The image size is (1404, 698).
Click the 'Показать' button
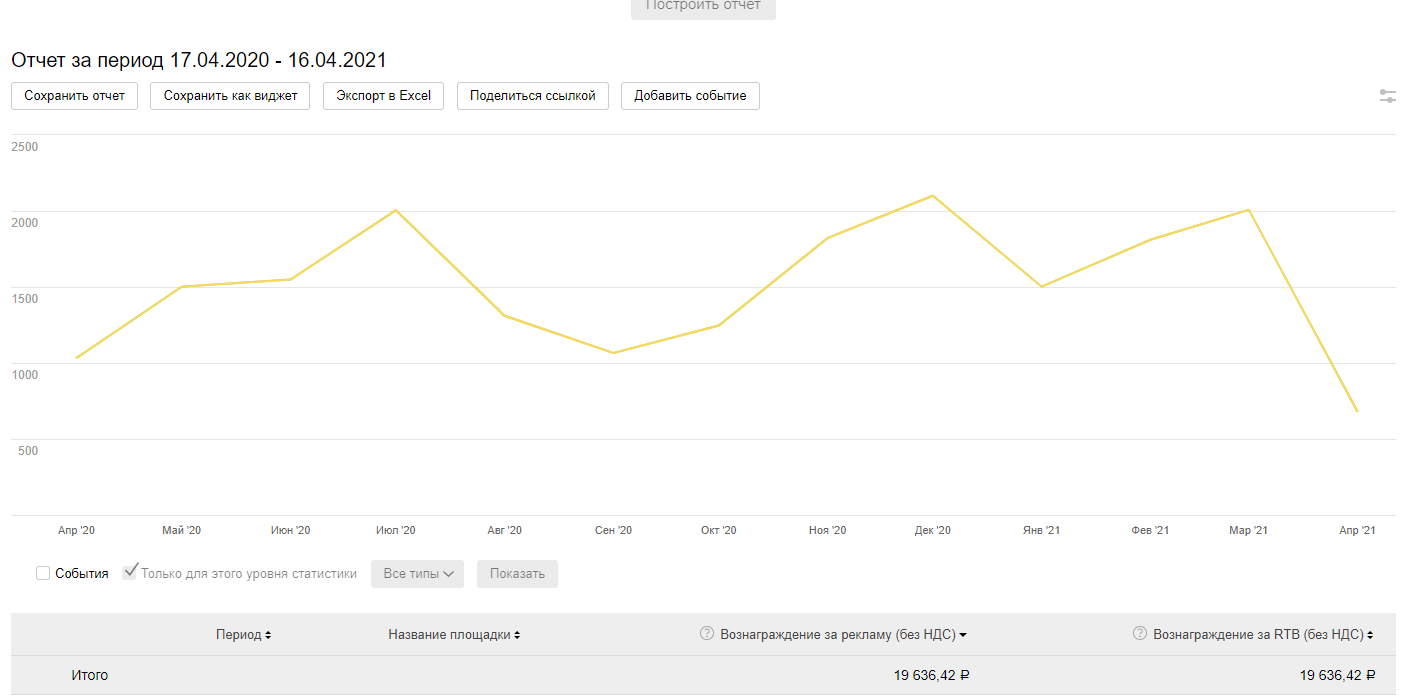(x=517, y=574)
